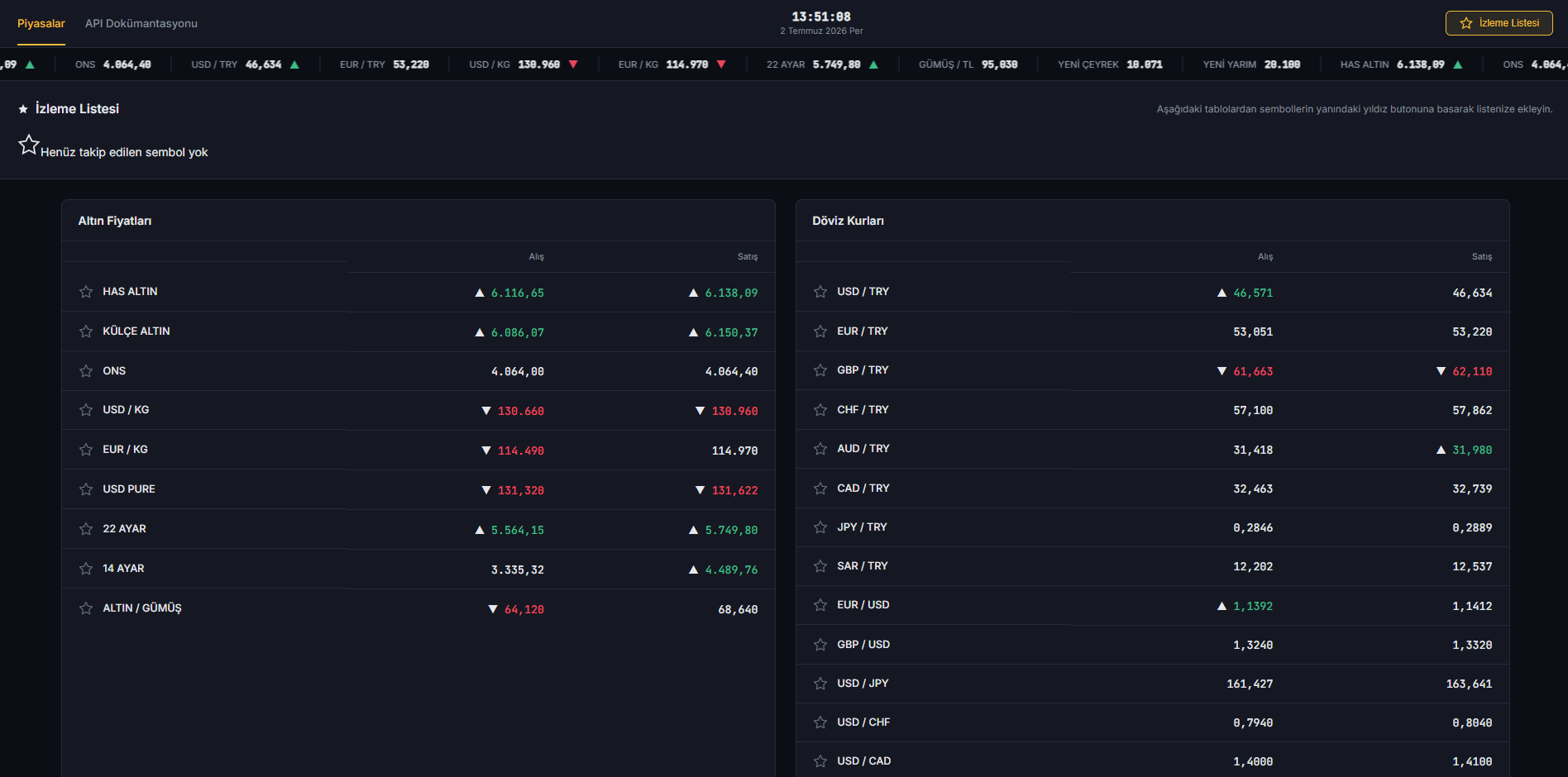Star the USD / JPY pair
The height and width of the screenshot is (777, 1568).
click(820, 684)
